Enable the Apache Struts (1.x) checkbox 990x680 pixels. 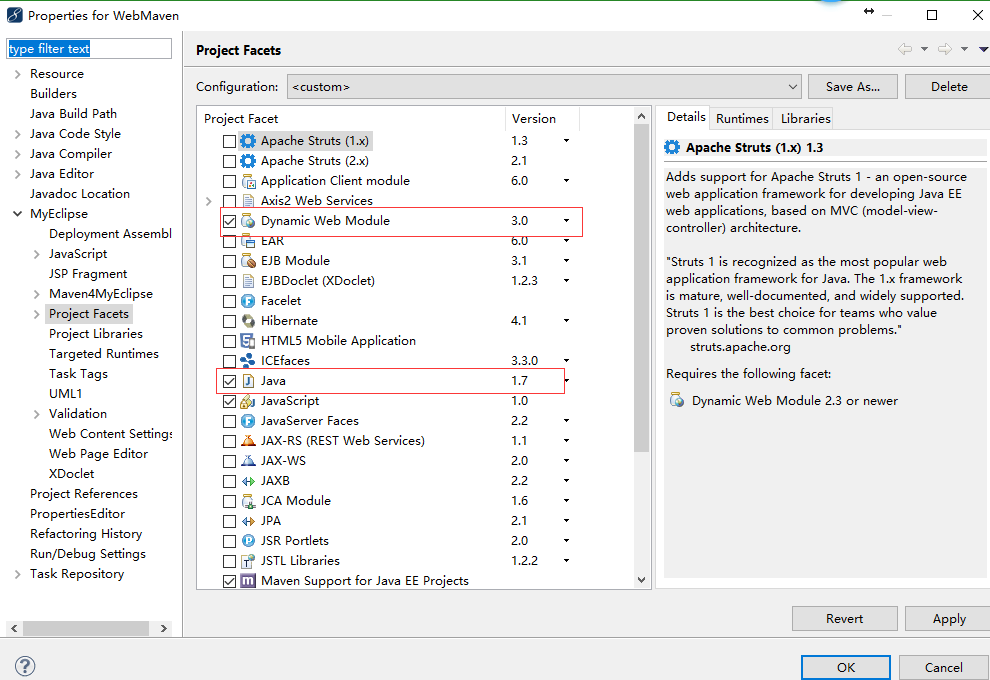229,141
